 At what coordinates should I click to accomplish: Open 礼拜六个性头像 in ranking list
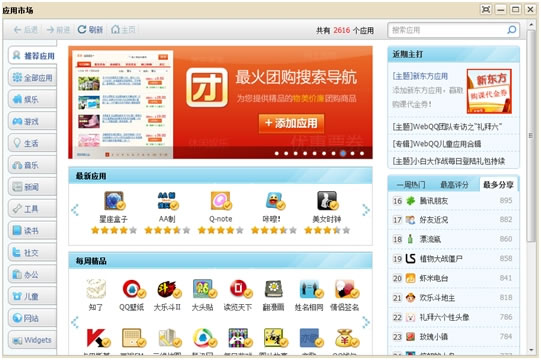453,317
